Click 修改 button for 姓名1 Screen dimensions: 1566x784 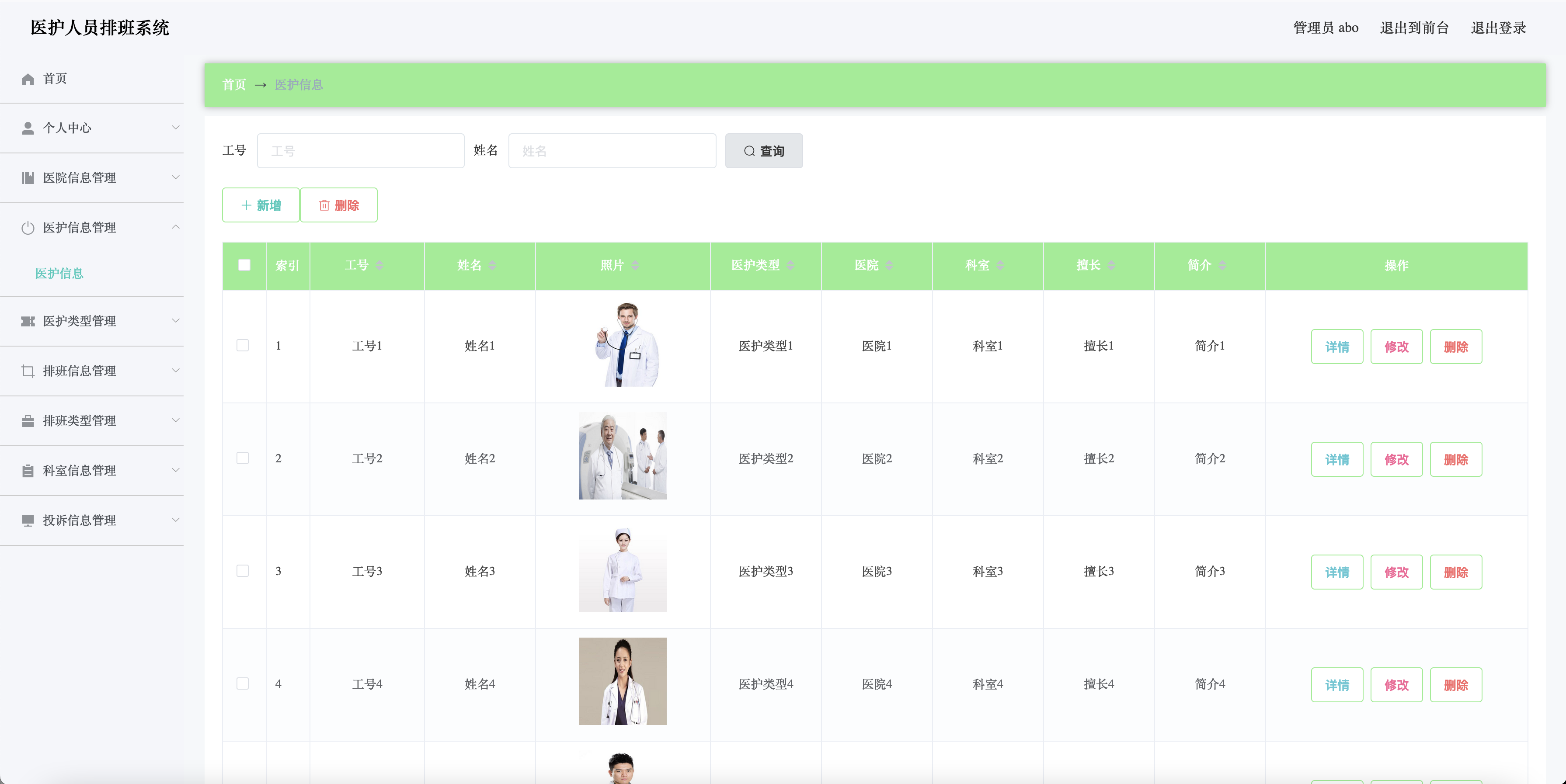click(1396, 347)
